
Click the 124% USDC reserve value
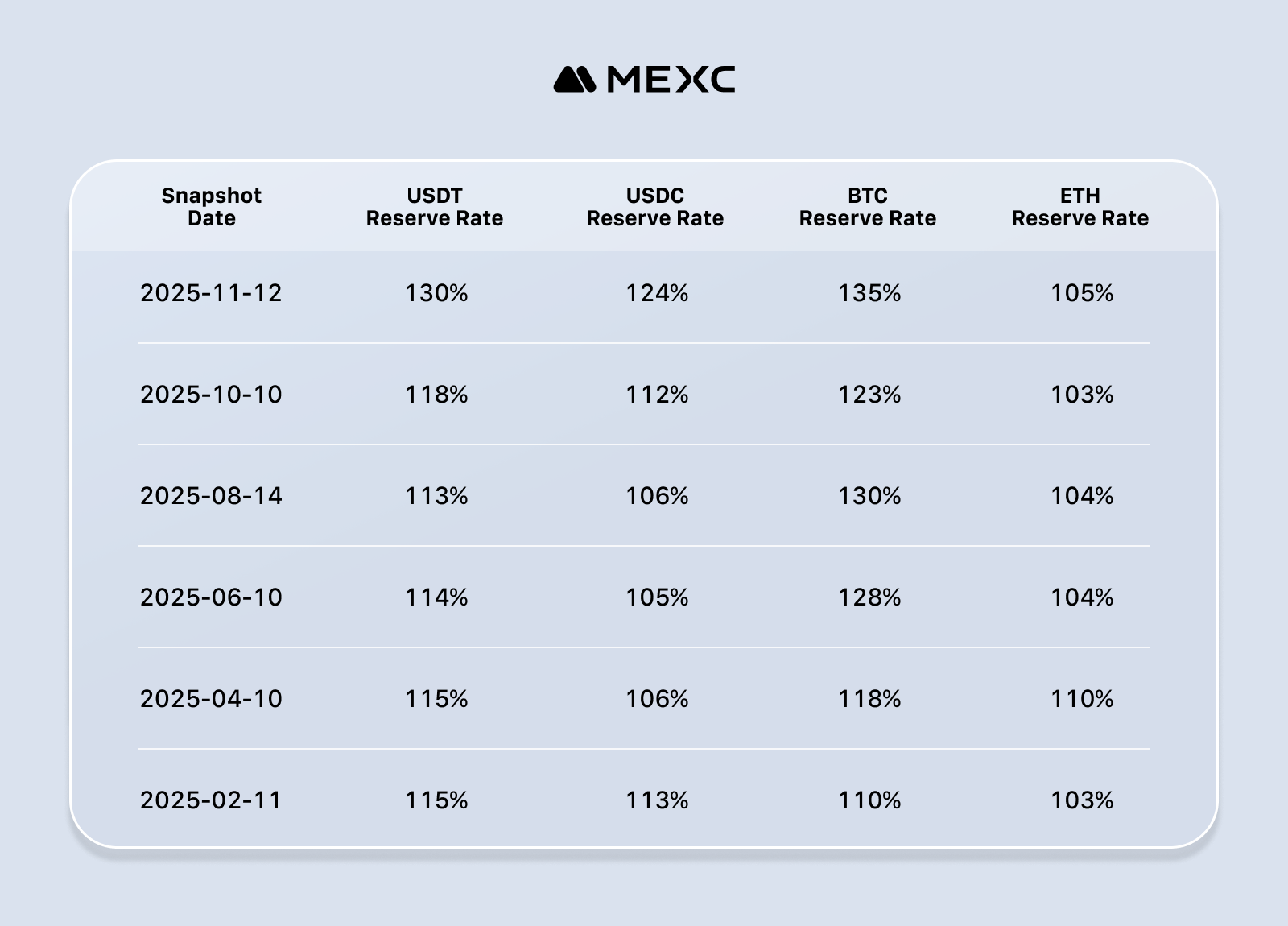click(658, 293)
